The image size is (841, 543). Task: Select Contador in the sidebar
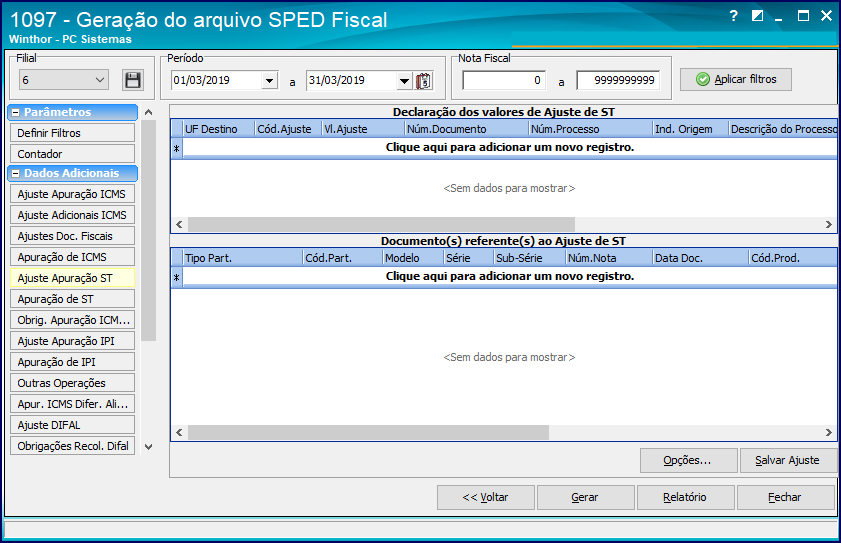(x=72, y=154)
